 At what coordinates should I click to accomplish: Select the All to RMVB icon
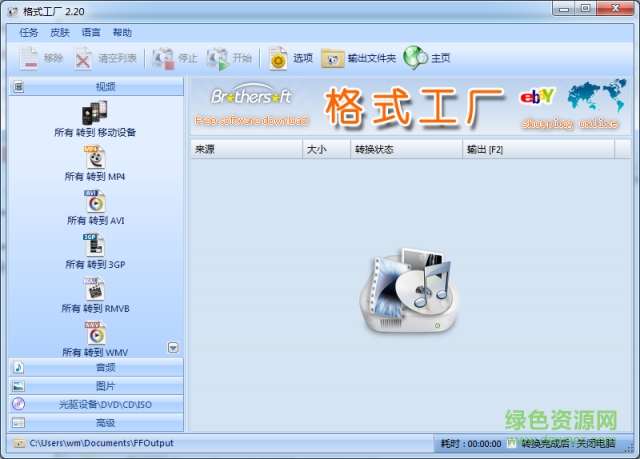(x=94, y=289)
